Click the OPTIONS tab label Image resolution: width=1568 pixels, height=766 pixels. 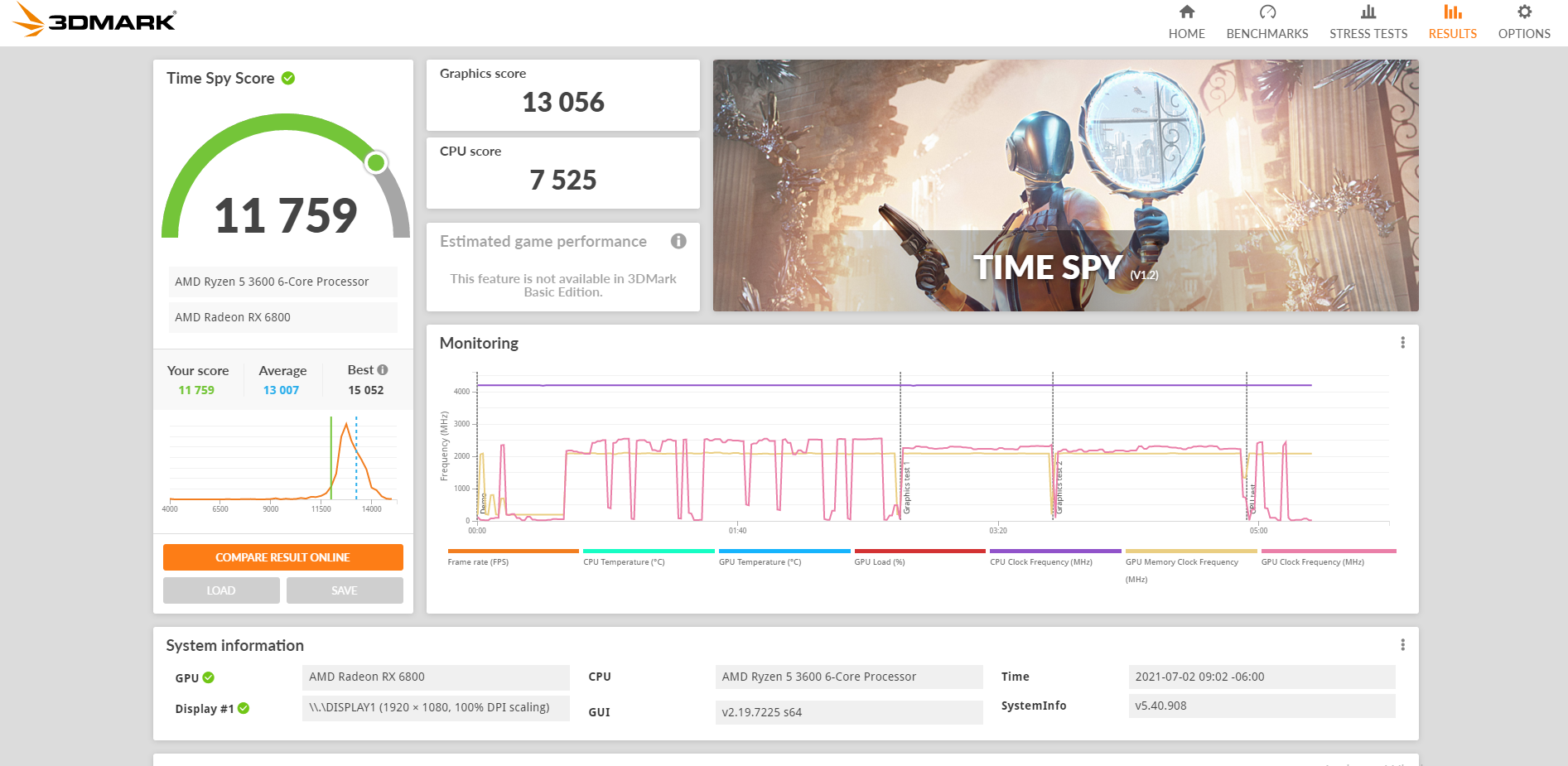tap(1524, 34)
